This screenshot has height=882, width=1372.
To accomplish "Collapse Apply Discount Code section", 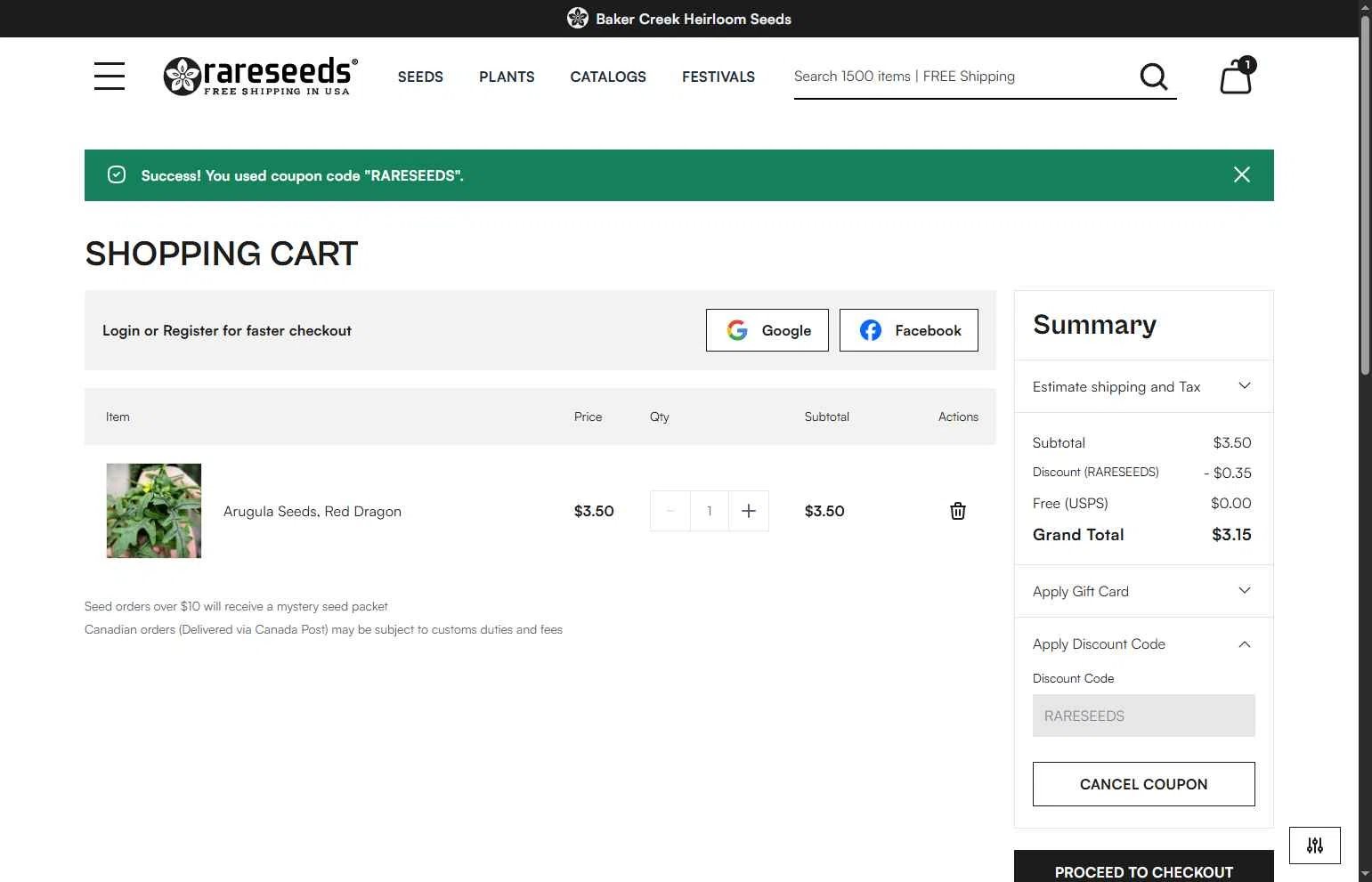I will tap(1144, 643).
